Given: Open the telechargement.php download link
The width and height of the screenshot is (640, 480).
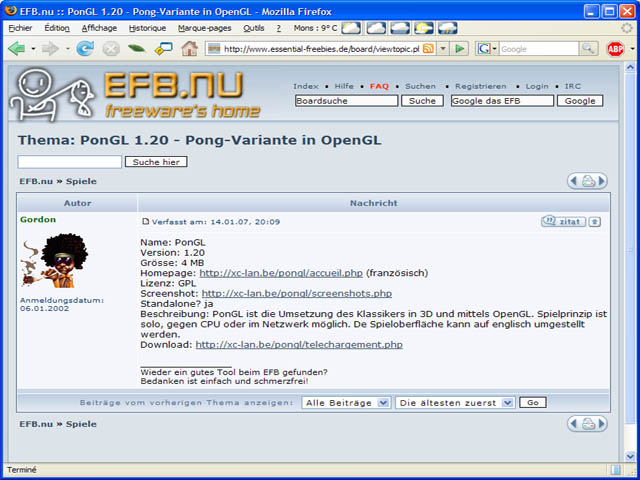Looking at the screenshot, I should tap(299, 344).
